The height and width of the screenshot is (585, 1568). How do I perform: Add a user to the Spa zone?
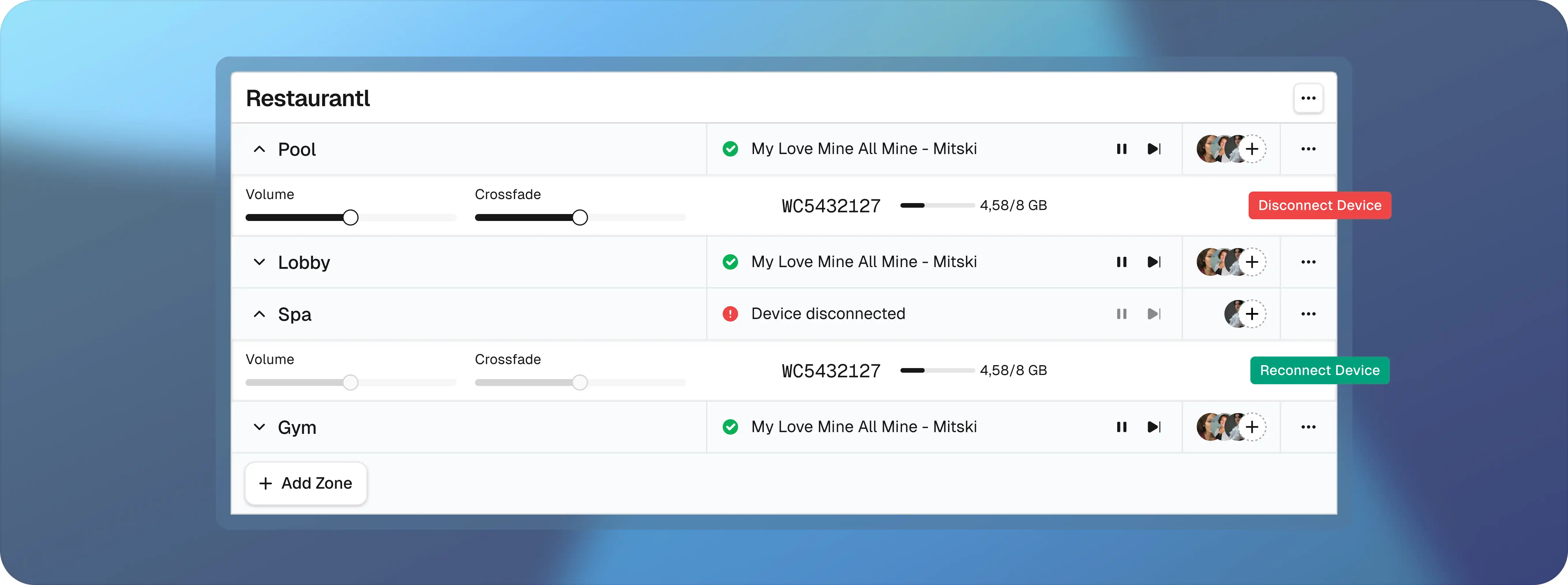1252,314
